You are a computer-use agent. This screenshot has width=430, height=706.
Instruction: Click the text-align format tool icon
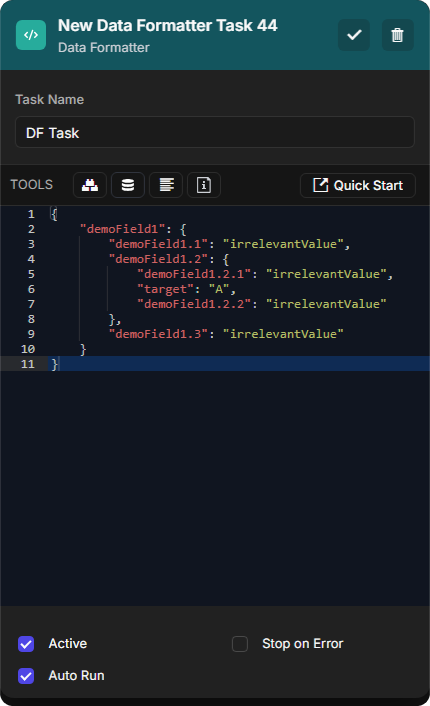(166, 185)
